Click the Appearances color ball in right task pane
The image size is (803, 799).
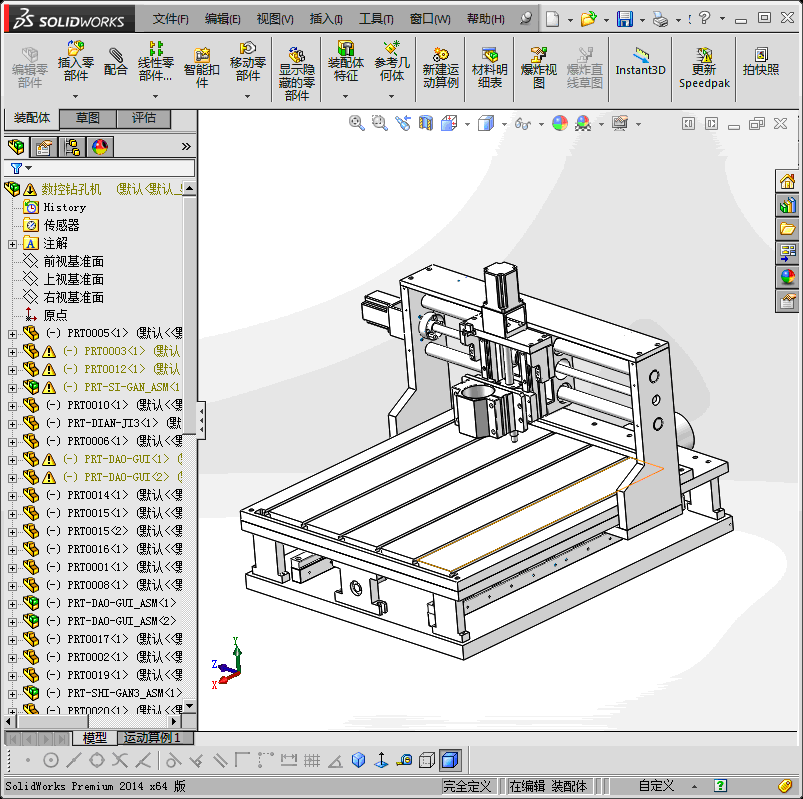coord(788,277)
